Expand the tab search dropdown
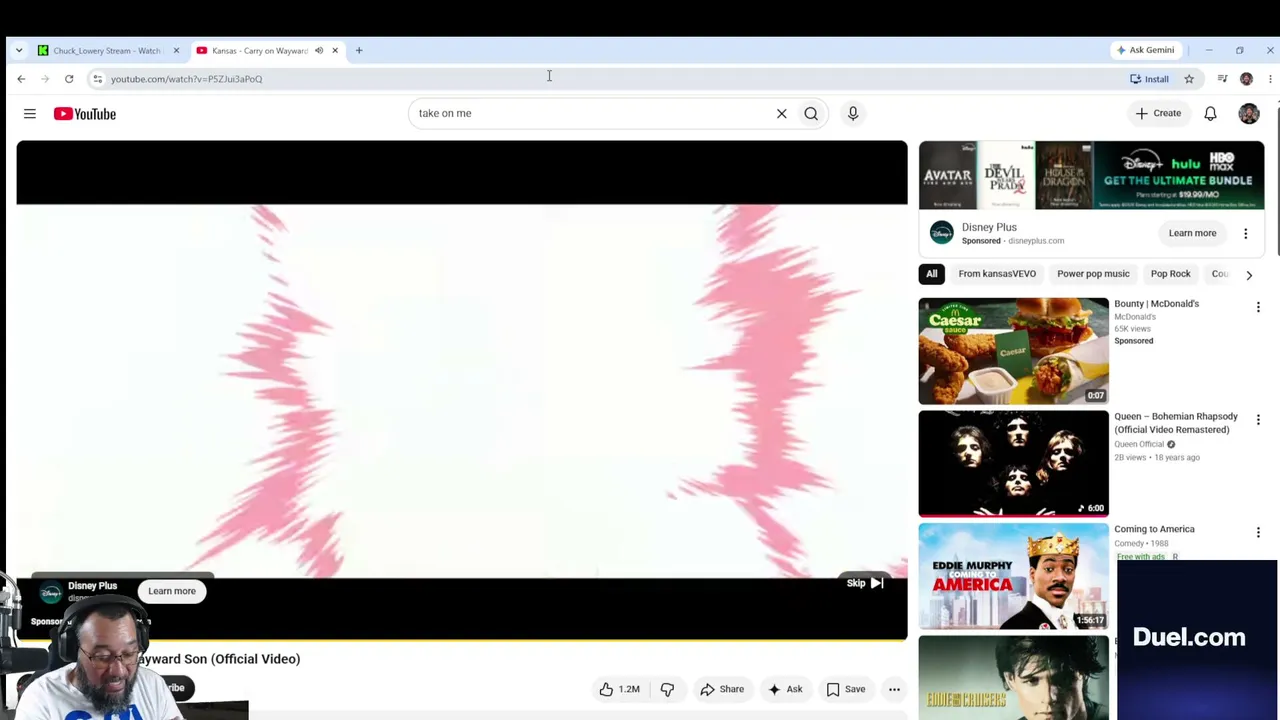This screenshot has height=720, width=1280. pyautogui.click(x=19, y=50)
